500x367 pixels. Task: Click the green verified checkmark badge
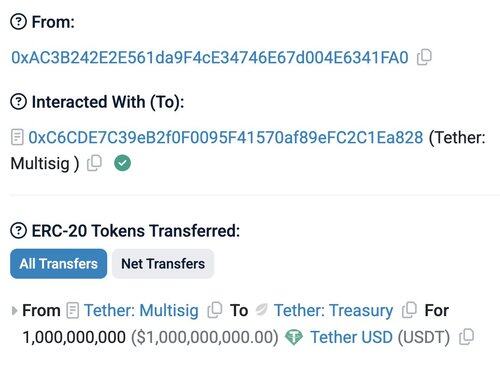(122, 163)
